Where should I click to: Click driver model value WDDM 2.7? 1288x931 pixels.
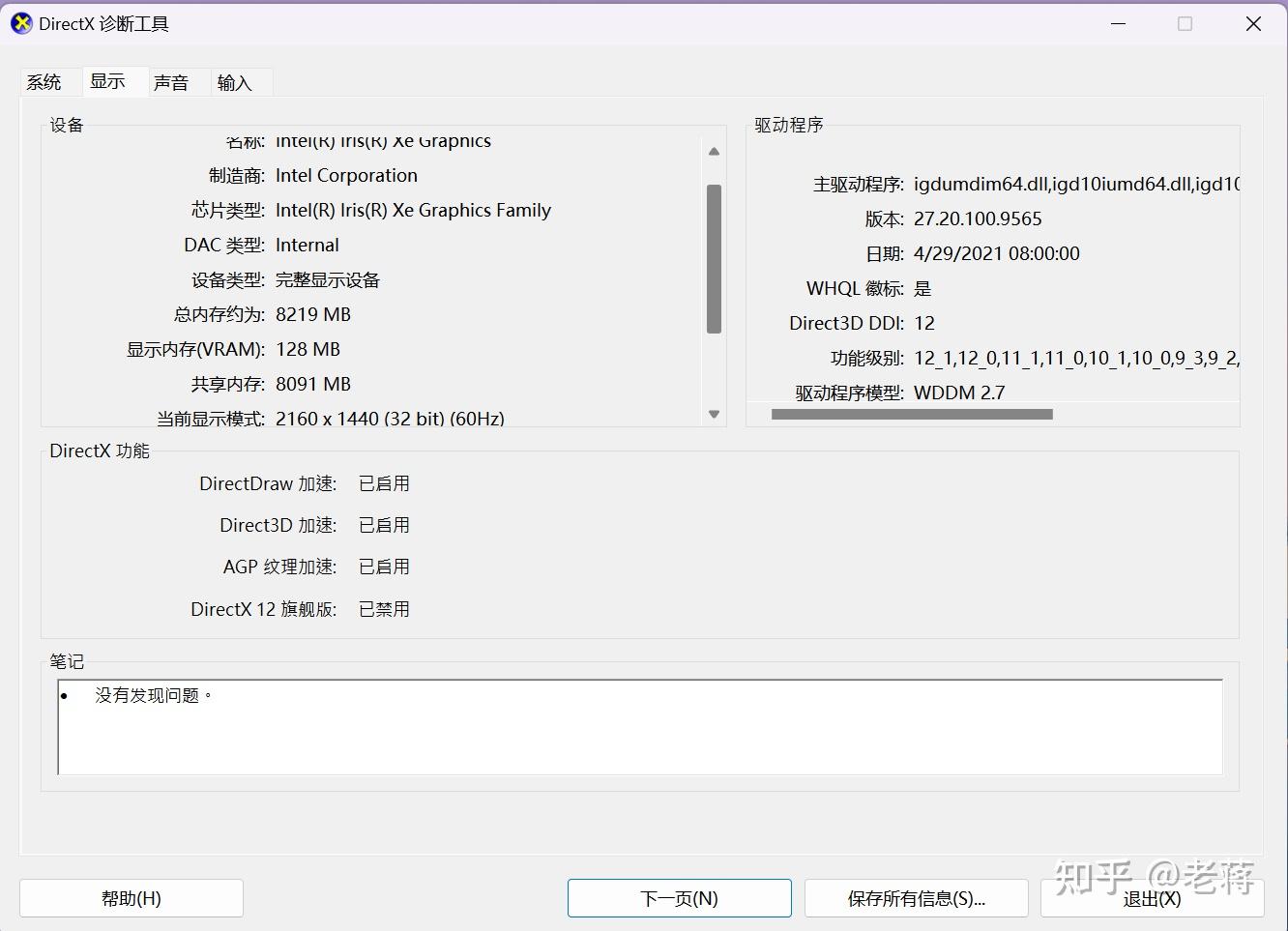point(959,393)
